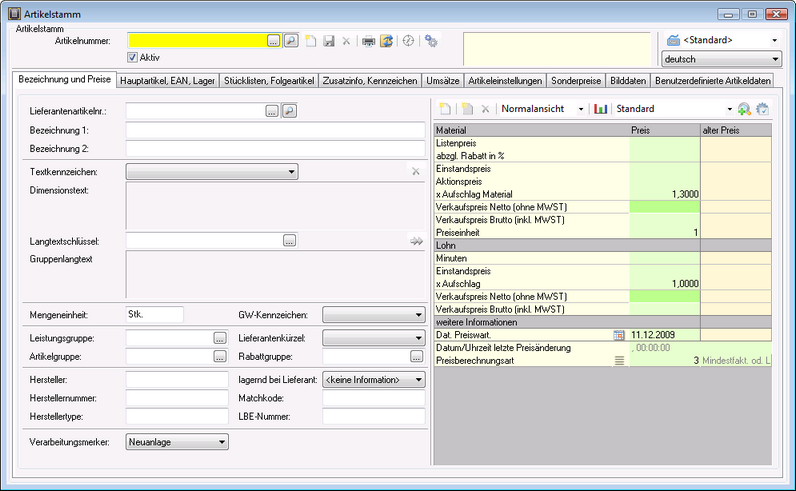Go to the Umsätze tab
796x491 pixels.
(x=443, y=80)
